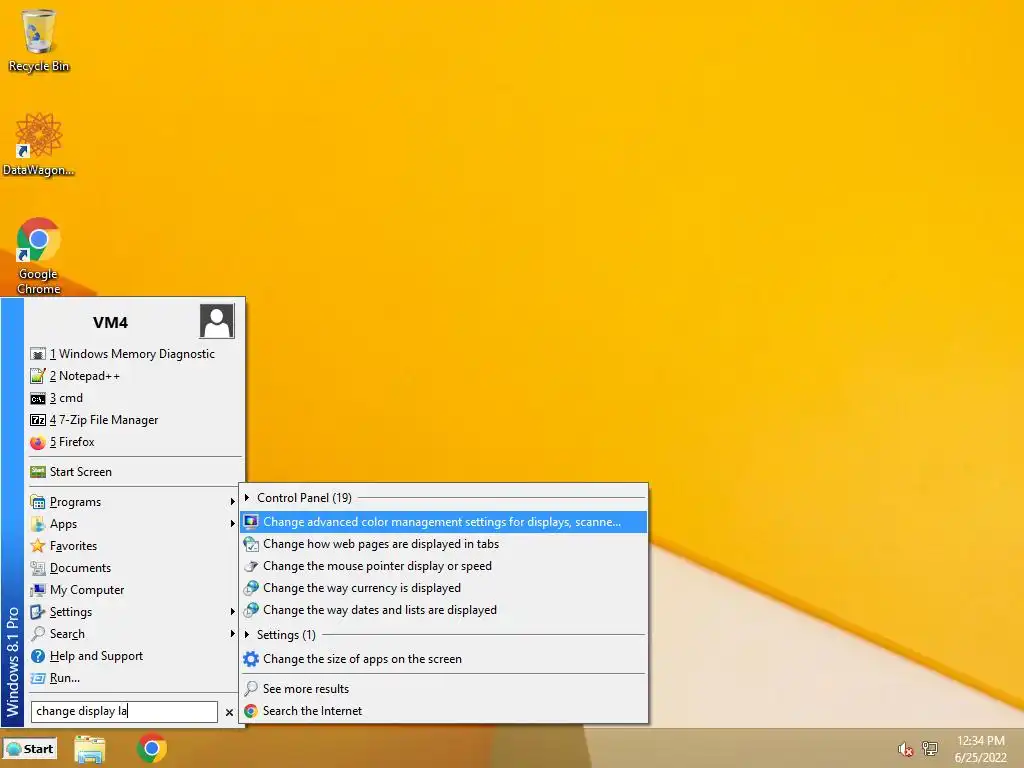Viewport: 1024px width, 768px height.
Task: Collapse the Settings (1) results group
Action: click(247, 635)
